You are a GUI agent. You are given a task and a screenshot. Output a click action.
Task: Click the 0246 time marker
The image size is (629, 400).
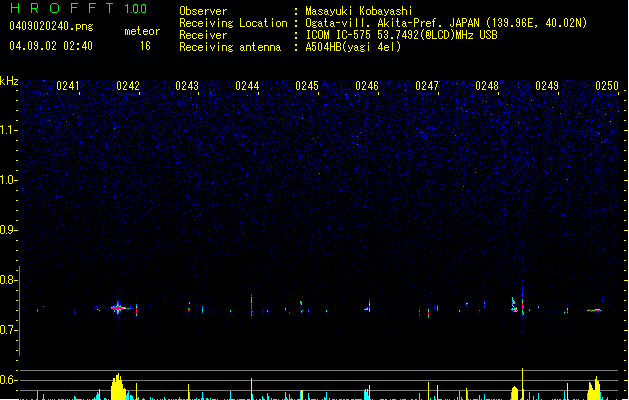tap(367, 86)
